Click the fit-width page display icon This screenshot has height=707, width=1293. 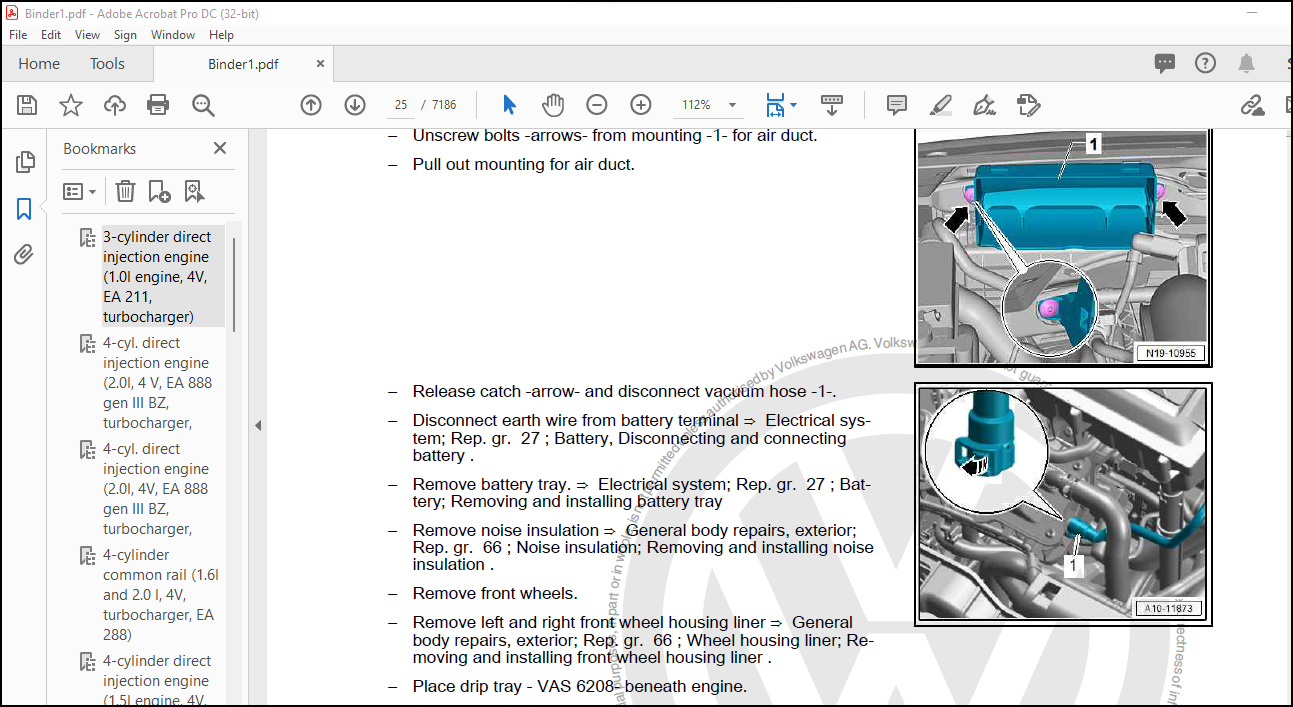pos(775,105)
